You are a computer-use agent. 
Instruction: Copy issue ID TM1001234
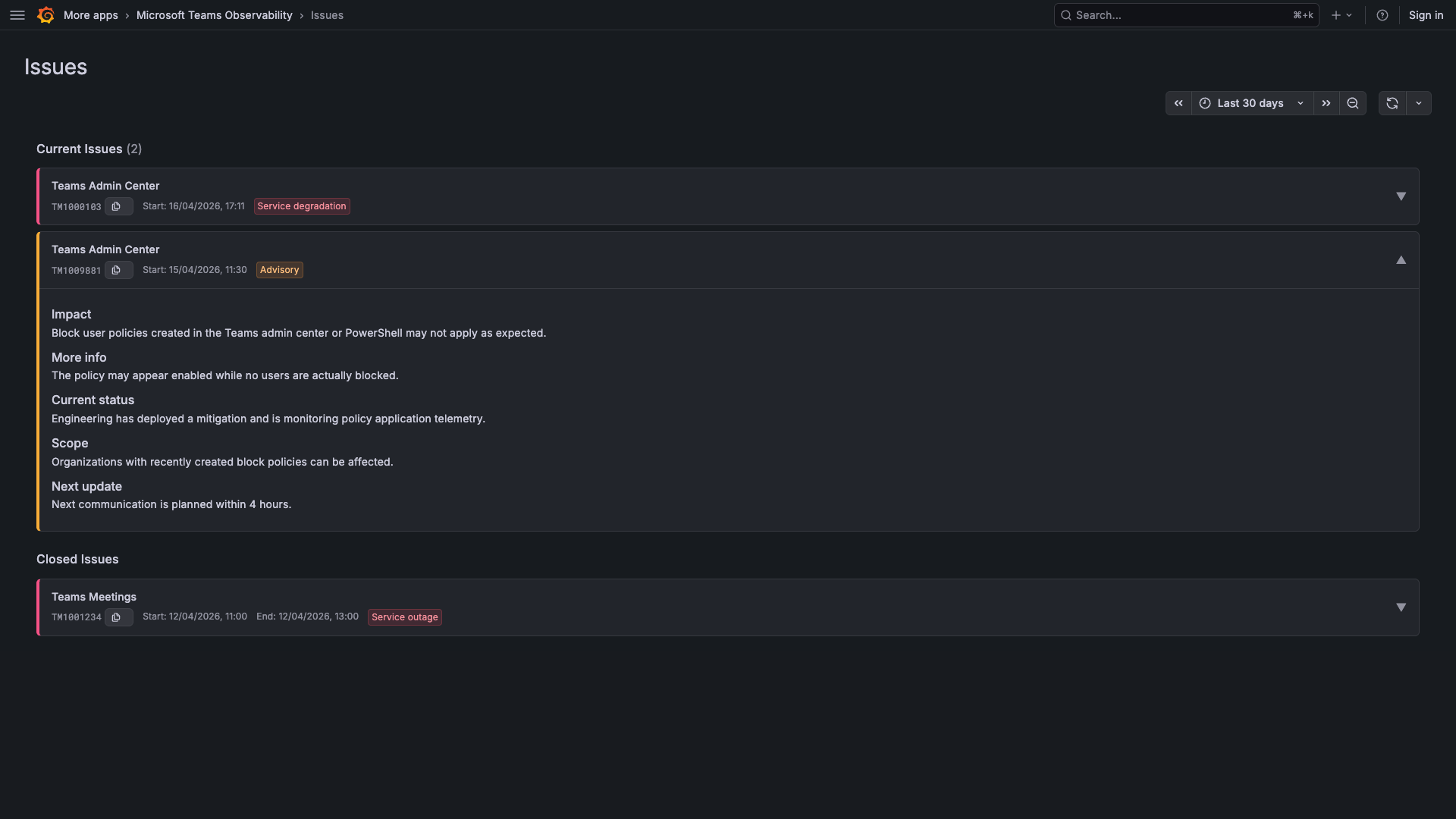[x=118, y=617]
